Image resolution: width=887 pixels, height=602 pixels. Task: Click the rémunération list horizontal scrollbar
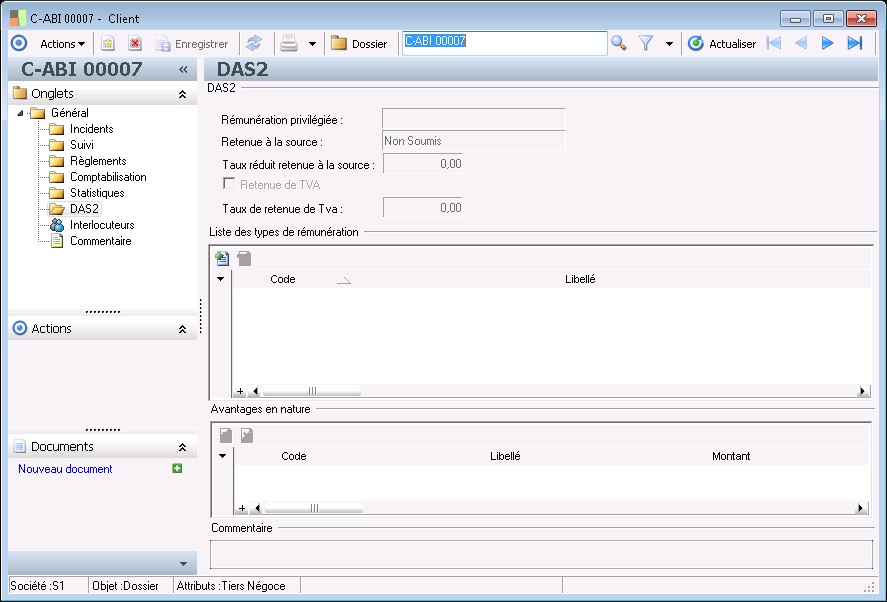click(312, 392)
